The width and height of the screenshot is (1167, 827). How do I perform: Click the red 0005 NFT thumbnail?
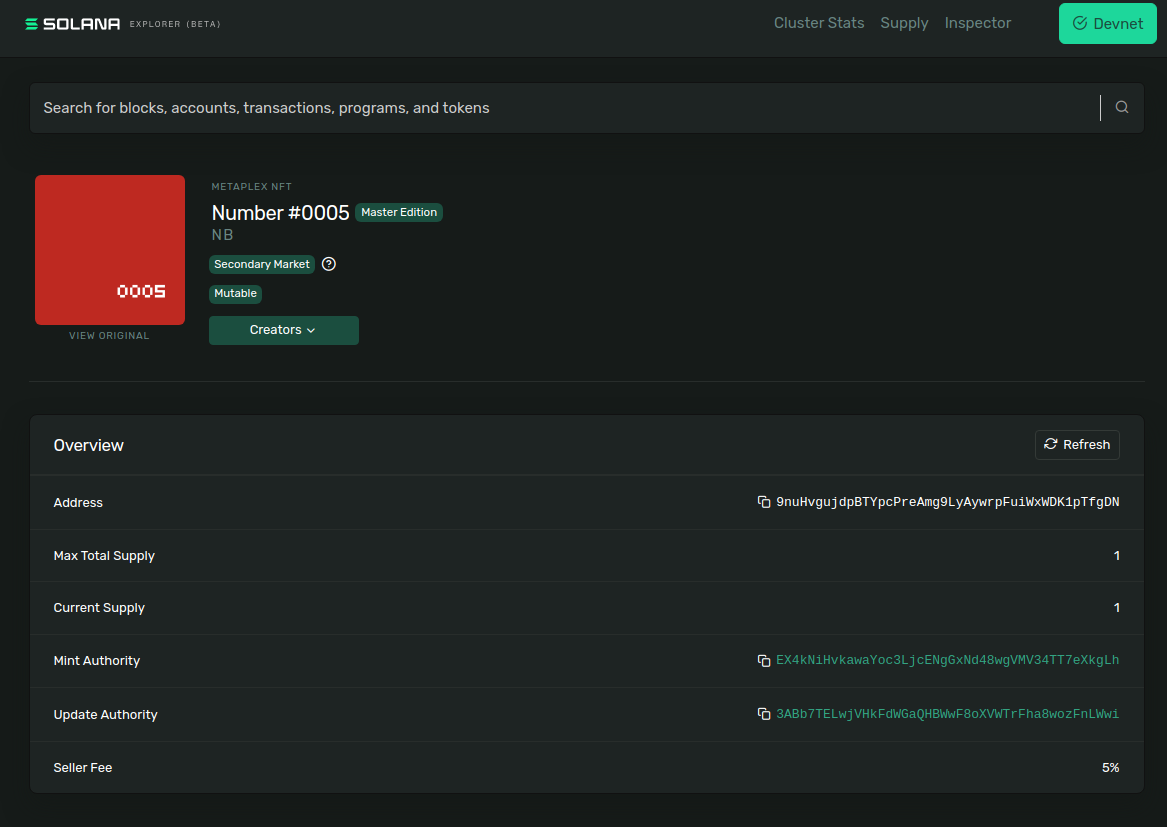click(x=110, y=249)
